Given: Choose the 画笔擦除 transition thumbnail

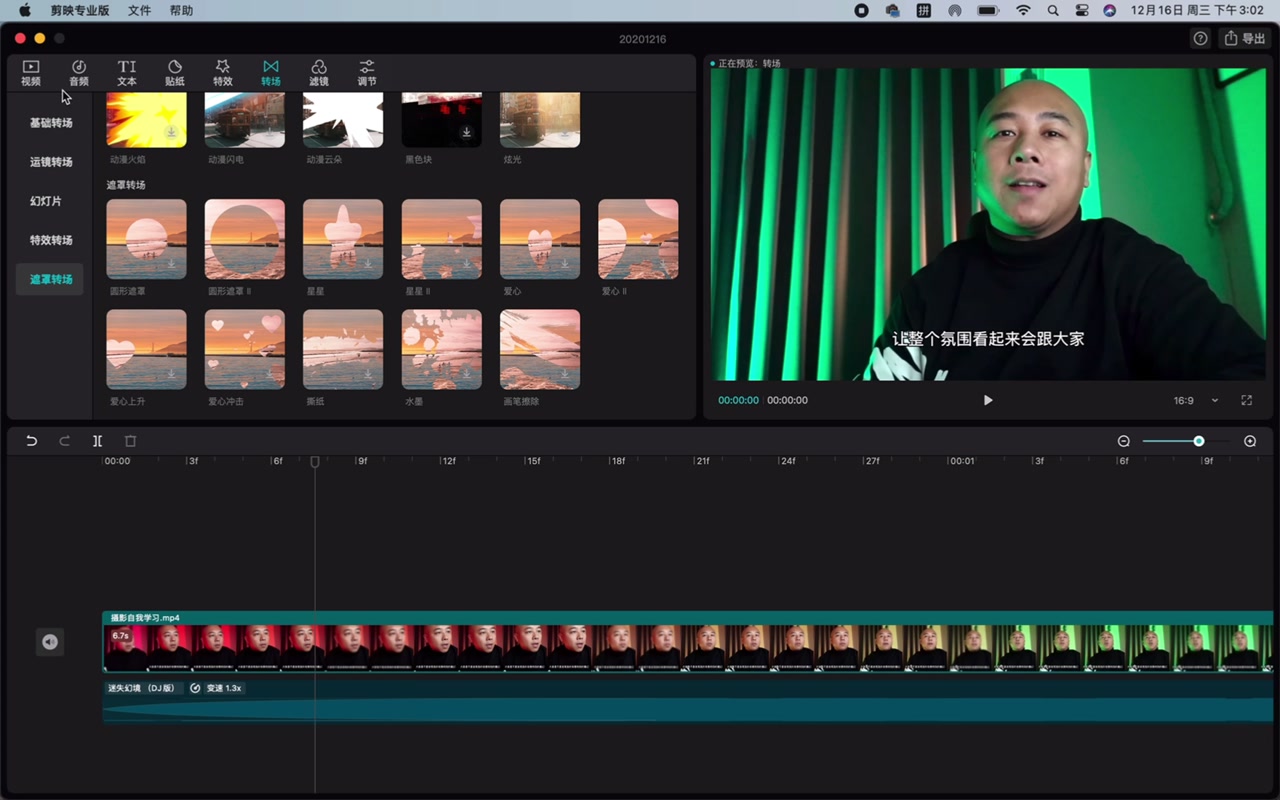Looking at the screenshot, I should (x=540, y=349).
